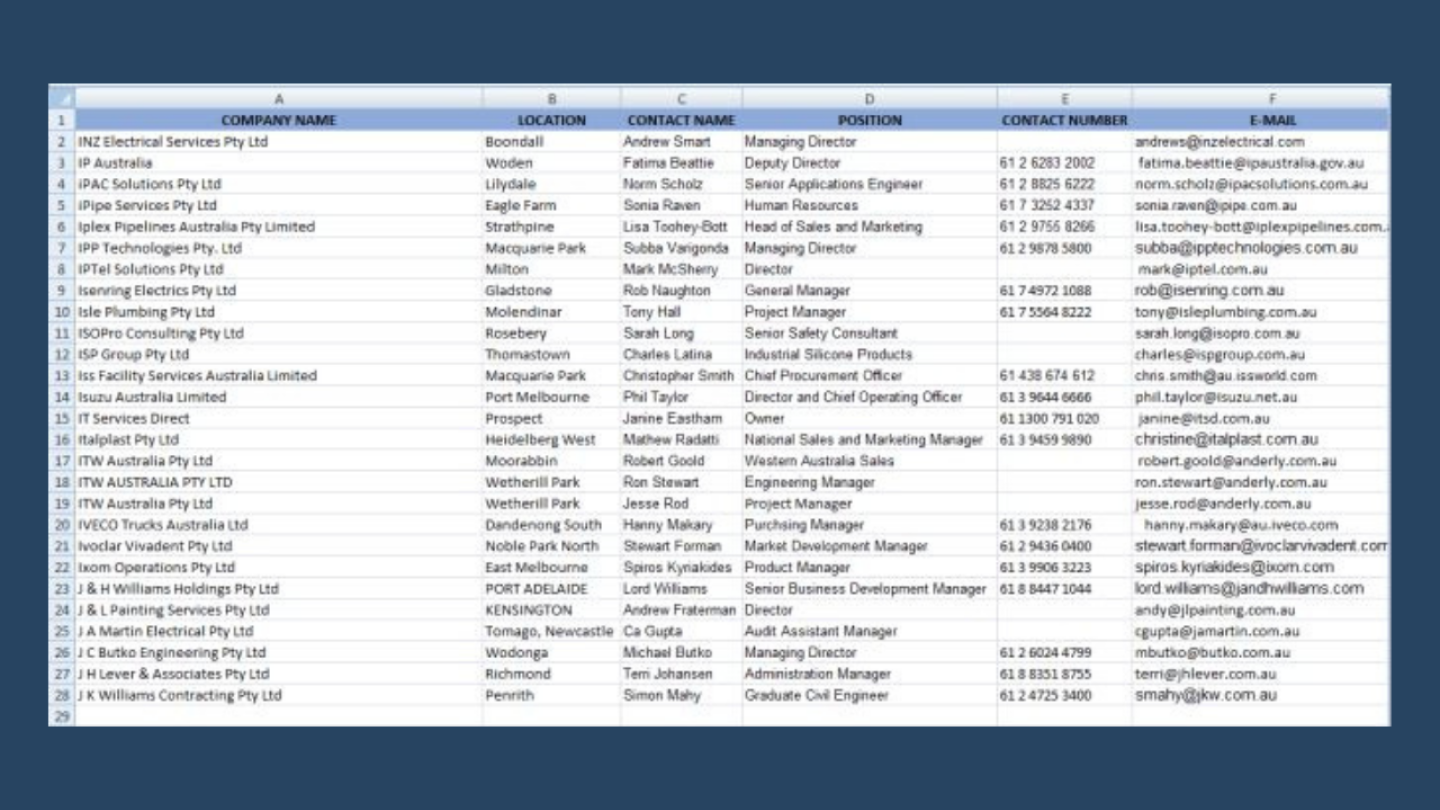Select column A header

(278, 99)
